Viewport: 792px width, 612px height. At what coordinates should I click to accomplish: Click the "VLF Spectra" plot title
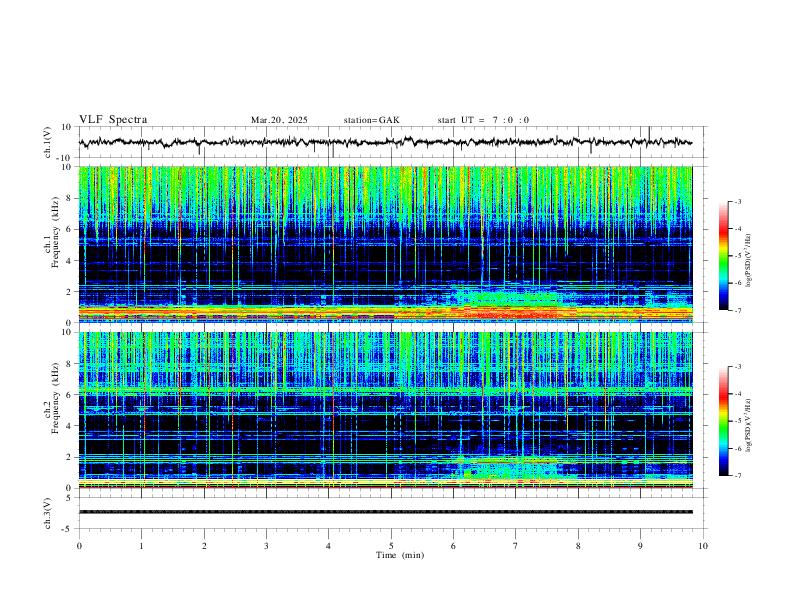click(x=113, y=120)
